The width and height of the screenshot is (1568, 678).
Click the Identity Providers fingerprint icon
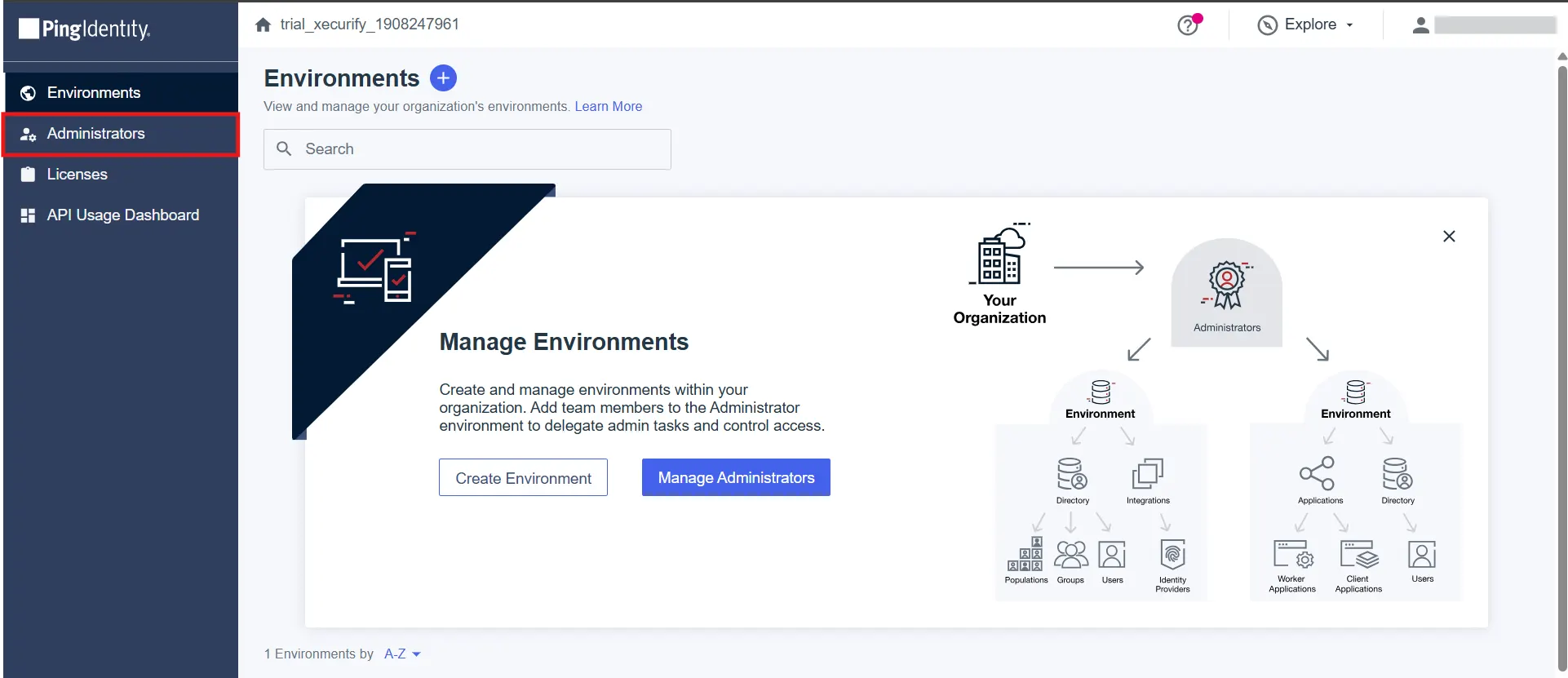pos(1172,555)
